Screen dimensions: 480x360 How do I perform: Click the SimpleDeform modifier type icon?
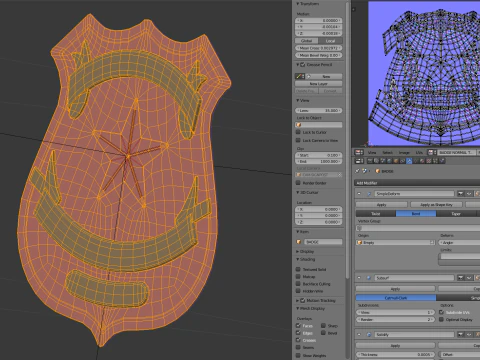tap(369, 193)
